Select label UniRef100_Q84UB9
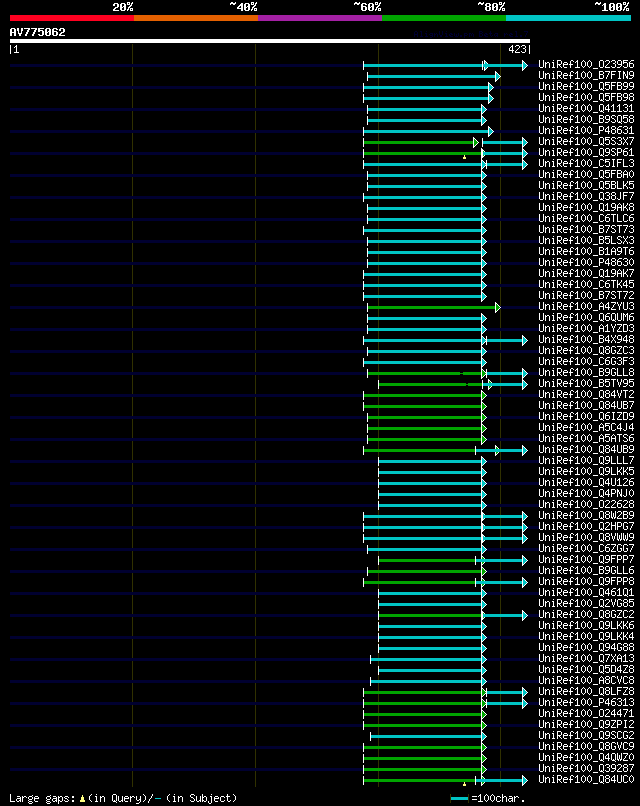640x806 pixels. point(587,450)
